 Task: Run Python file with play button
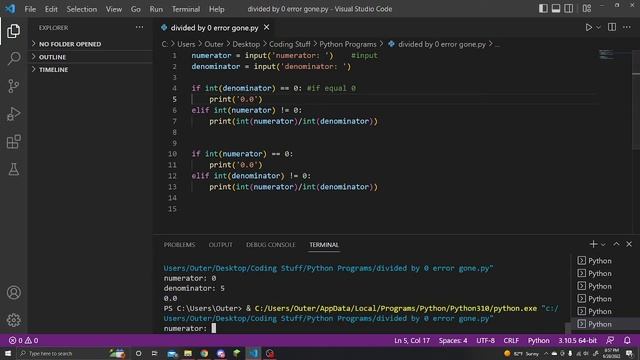pos(589,27)
